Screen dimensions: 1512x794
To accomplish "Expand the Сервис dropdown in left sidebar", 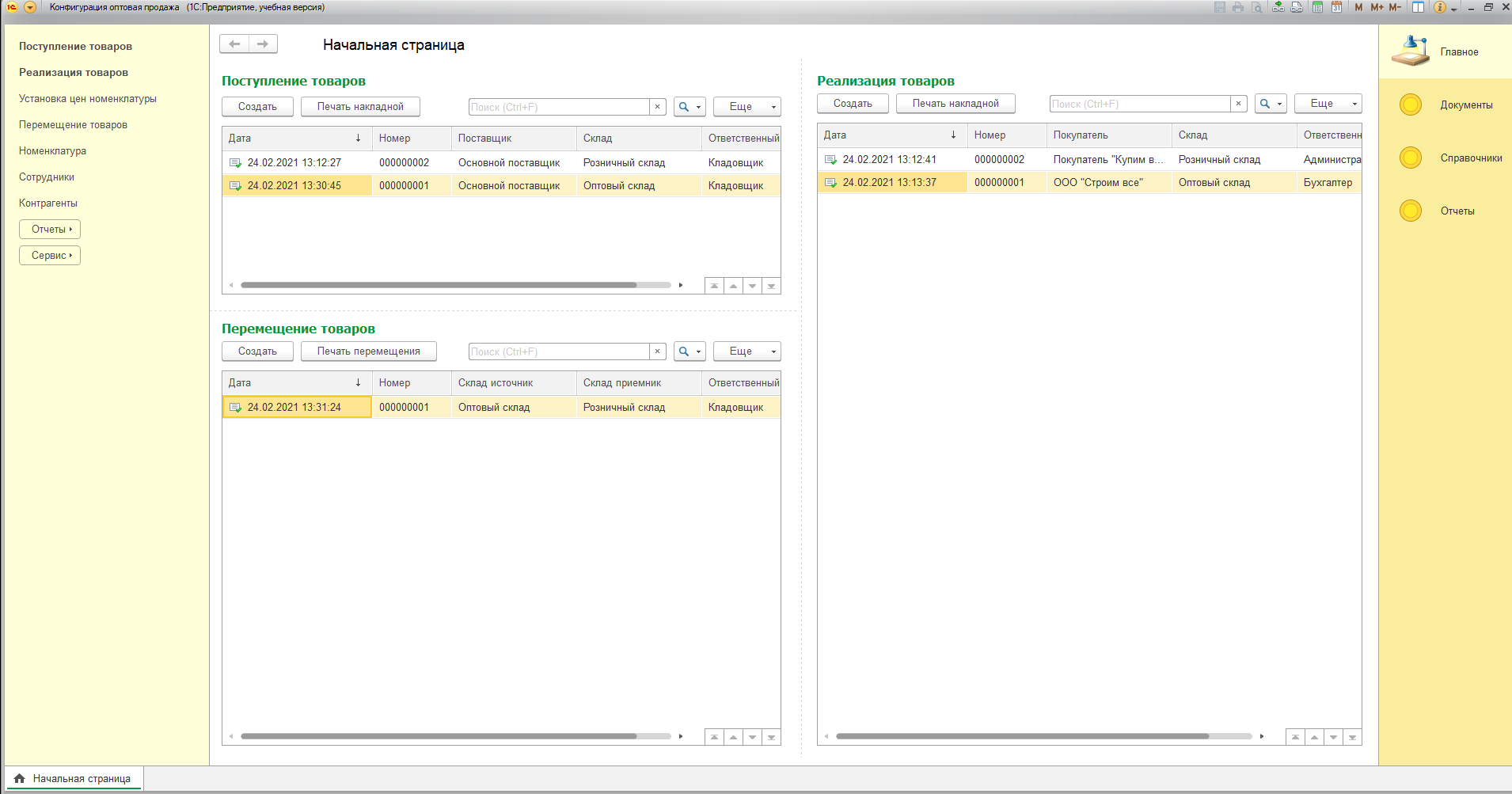I will [50, 256].
